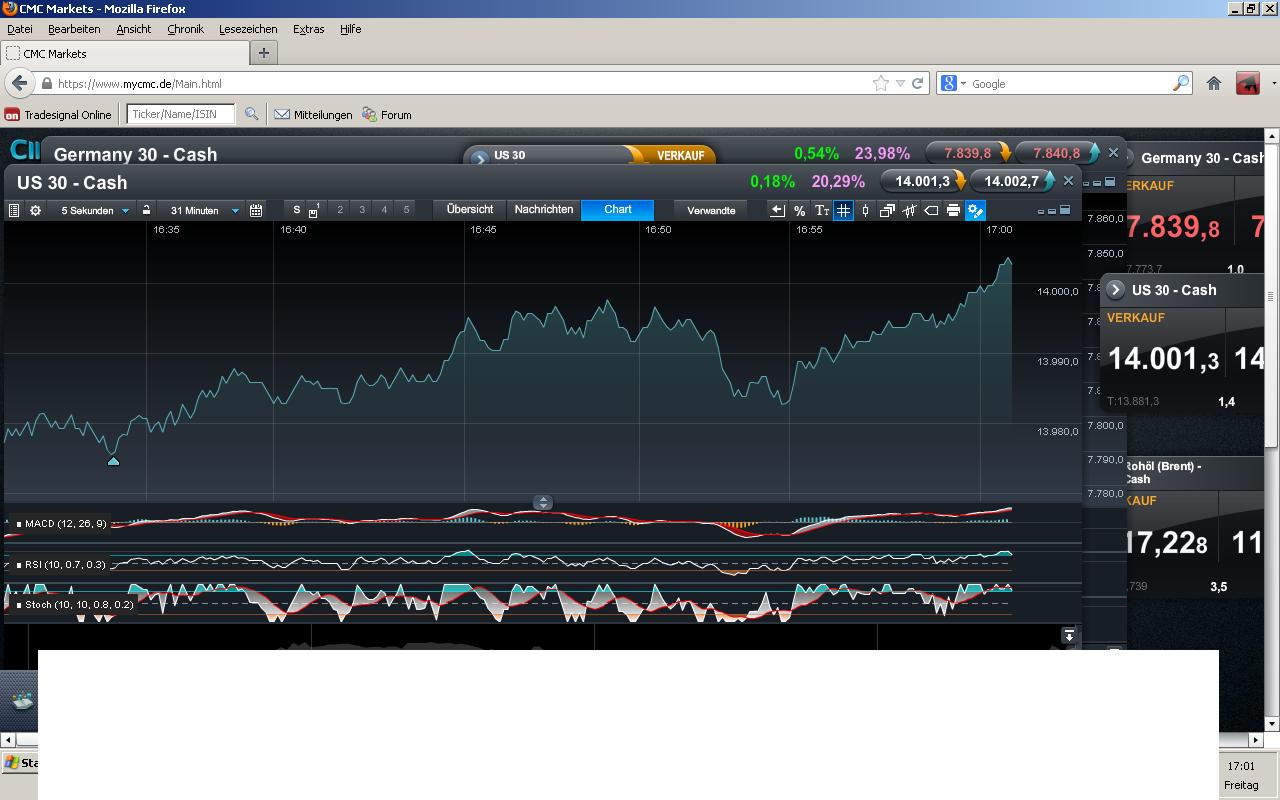The image size is (1280, 800).
Task: Switch to the Nachrichten tab
Action: pos(544,210)
